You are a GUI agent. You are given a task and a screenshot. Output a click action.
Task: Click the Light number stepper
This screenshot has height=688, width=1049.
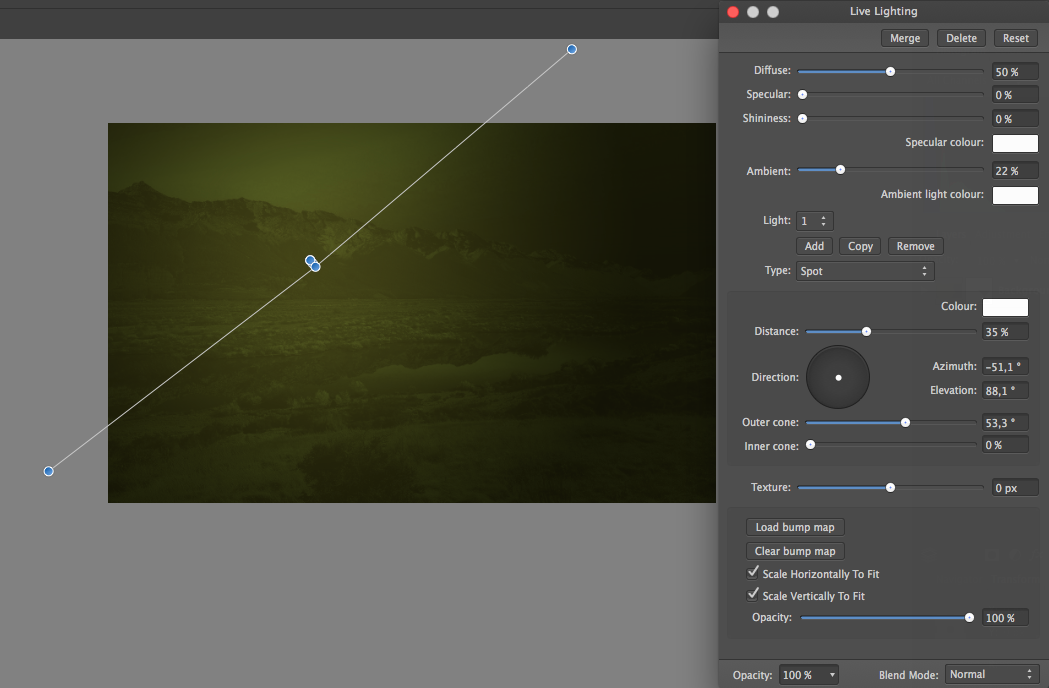tap(814, 220)
